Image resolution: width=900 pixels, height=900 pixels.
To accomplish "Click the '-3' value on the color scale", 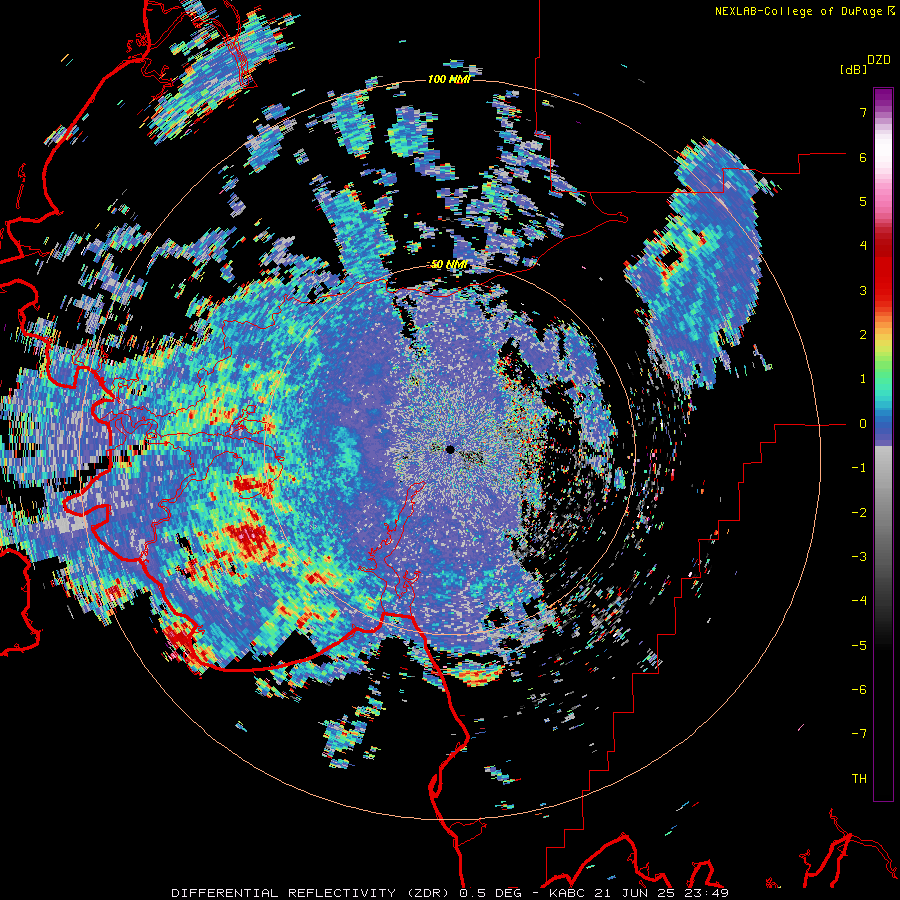I will tap(859, 556).
